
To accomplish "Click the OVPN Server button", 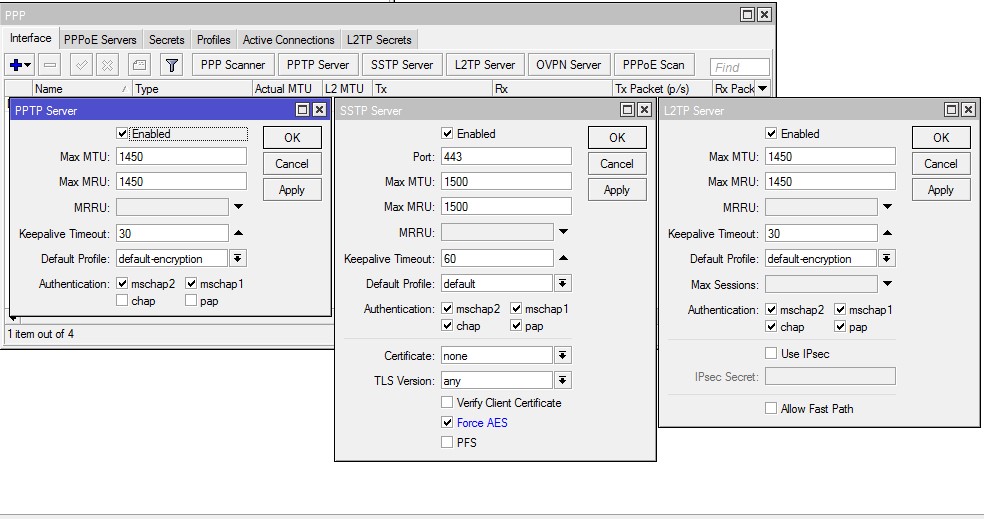I will coord(569,65).
